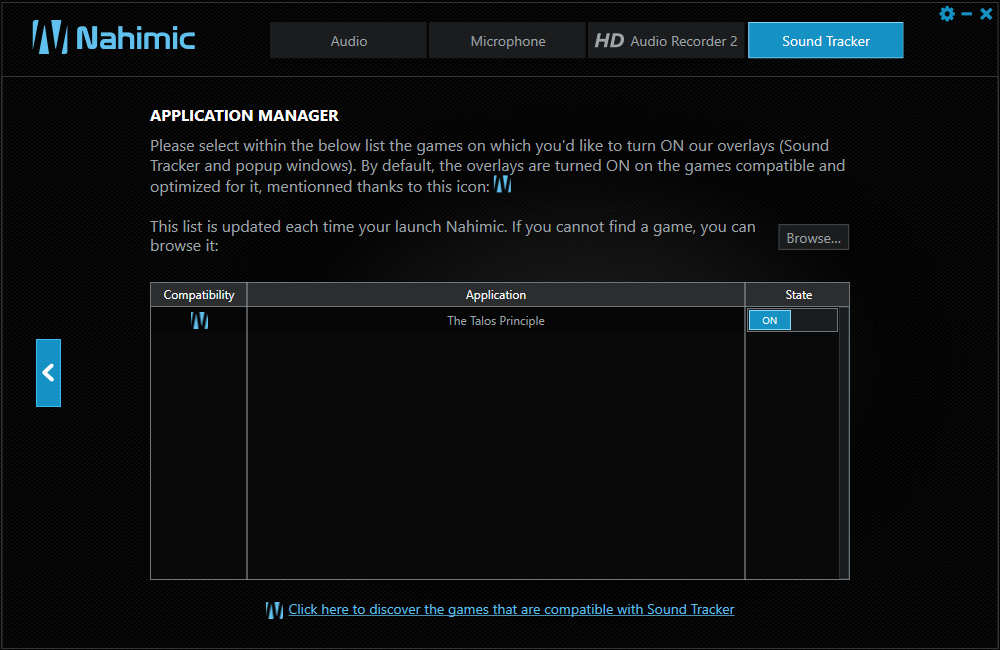Image resolution: width=1000 pixels, height=650 pixels.
Task: Toggle The Talos Principle overlay state ON switch
Action: tap(793, 320)
